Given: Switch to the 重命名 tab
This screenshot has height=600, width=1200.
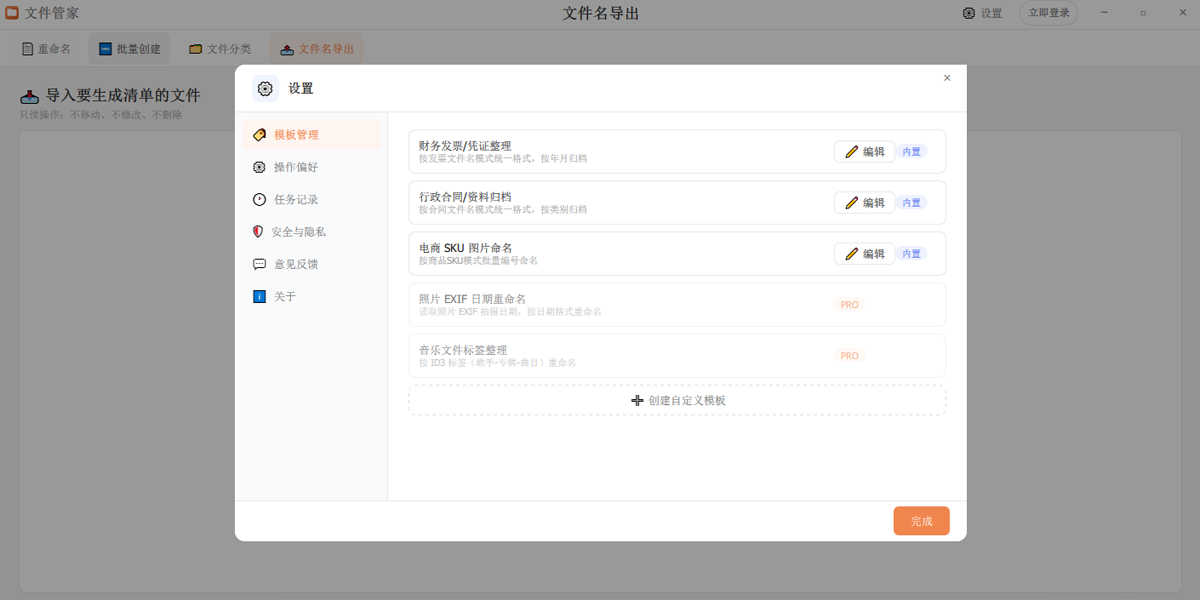Looking at the screenshot, I should pyautogui.click(x=47, y=49).
